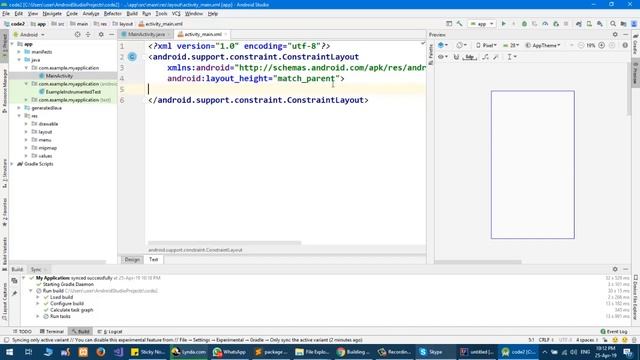Screen dimensions: 640x360
Task: Click the phone preview canvas
Action: click(533, 164)
